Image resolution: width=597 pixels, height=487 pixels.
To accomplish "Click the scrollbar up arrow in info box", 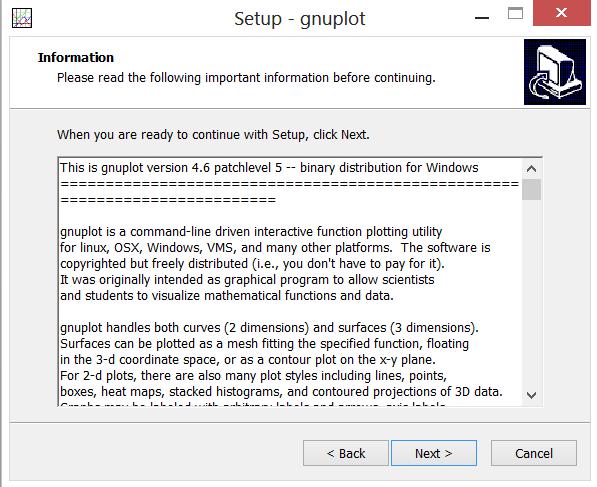I will click(x=532, y=169).
